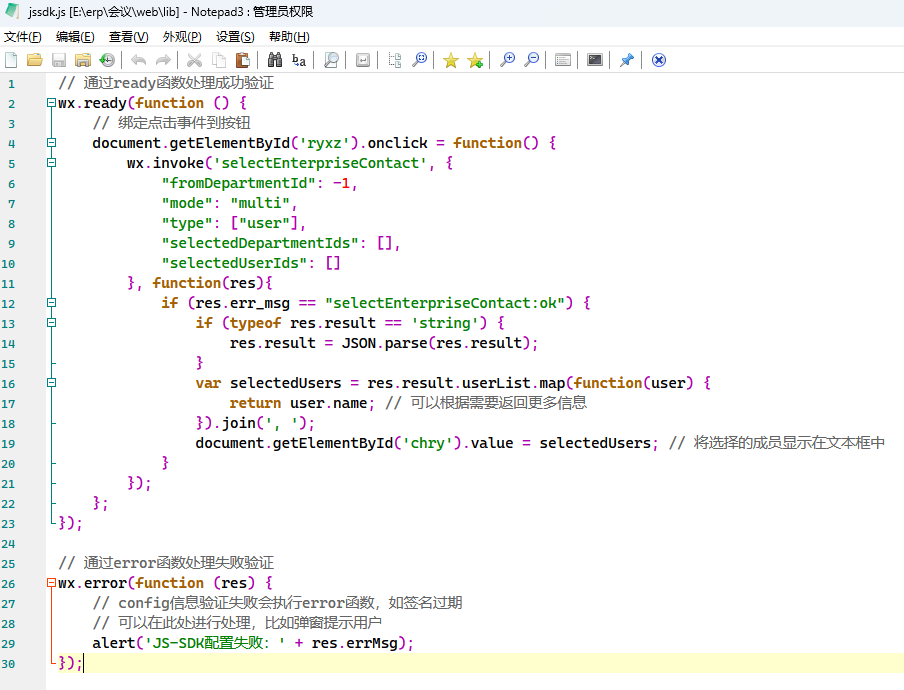The width and height of the screenshot is (904, 690).
Task: Collapse the err_msg if-block fold on line 12
Action: (51, 303)
